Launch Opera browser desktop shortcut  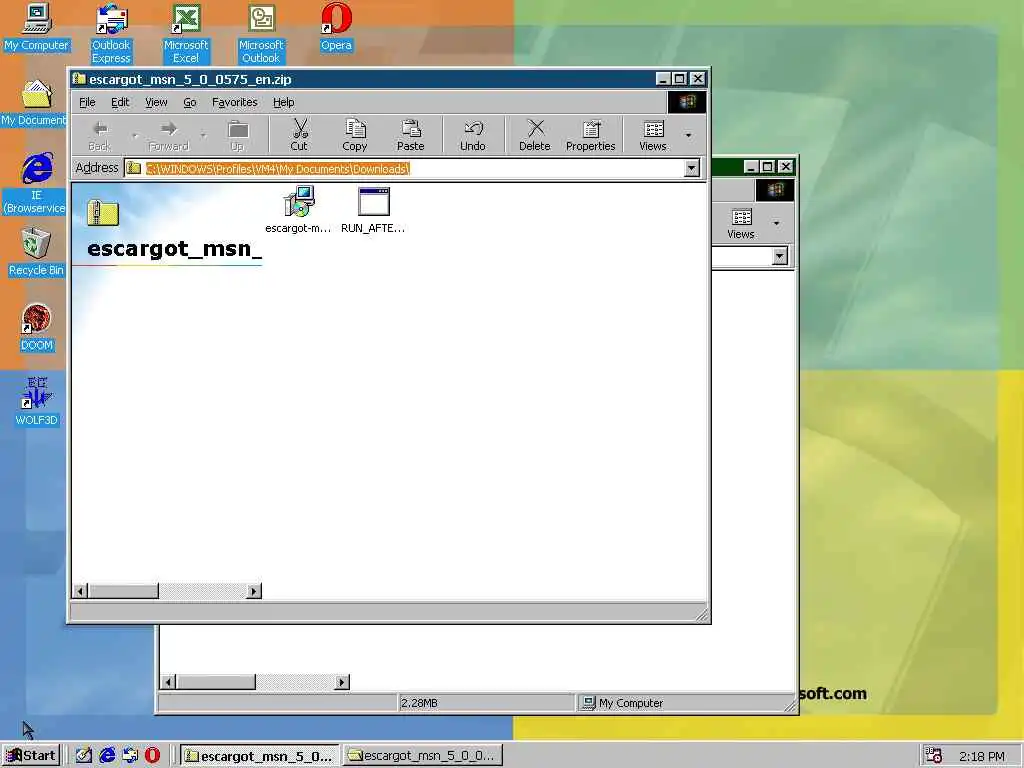[336, 27]
